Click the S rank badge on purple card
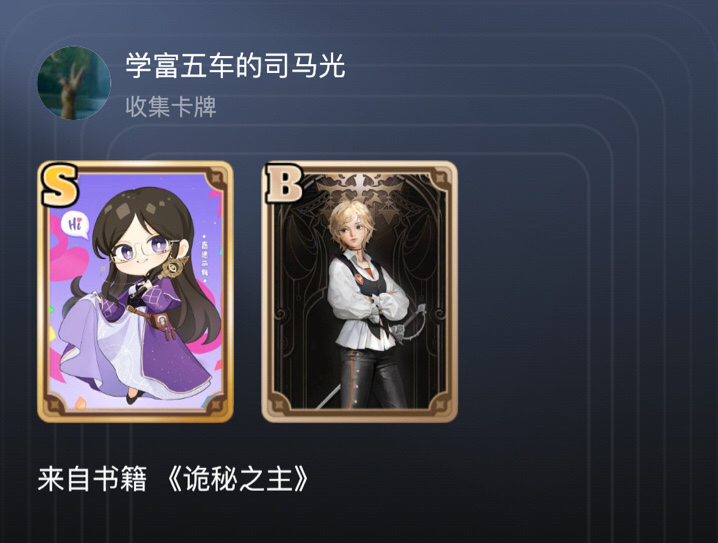The height and width of the screenshot is (543, 718). (59, 185)
